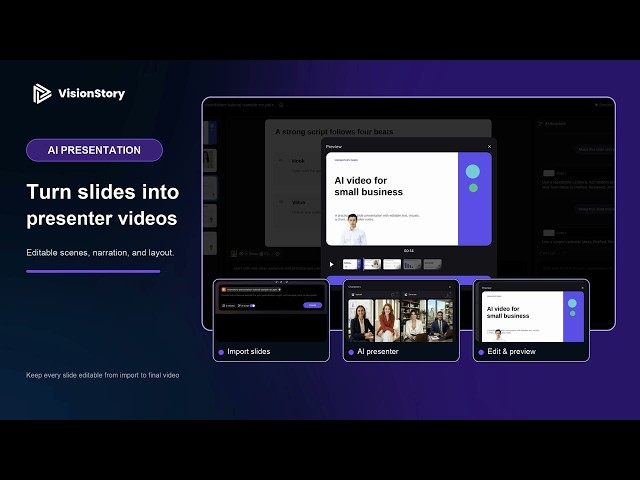Click the 00:14 timestamp under the preview
Screen dimensions: 640x480
409,251
